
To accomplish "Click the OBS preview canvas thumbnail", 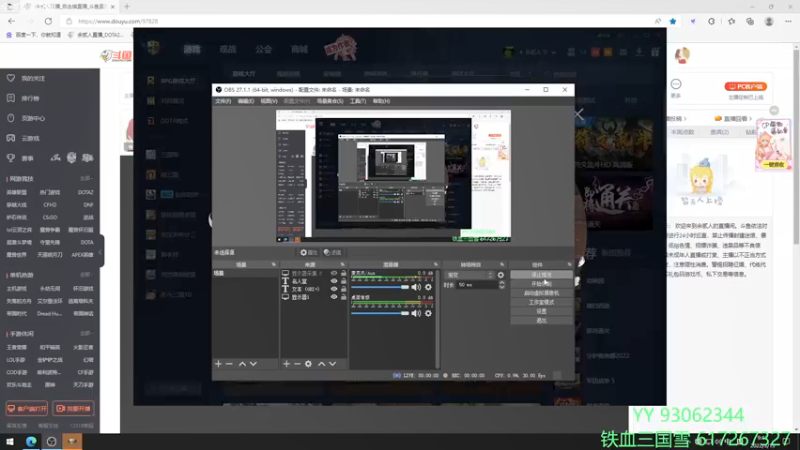I will tap(393, 176).
